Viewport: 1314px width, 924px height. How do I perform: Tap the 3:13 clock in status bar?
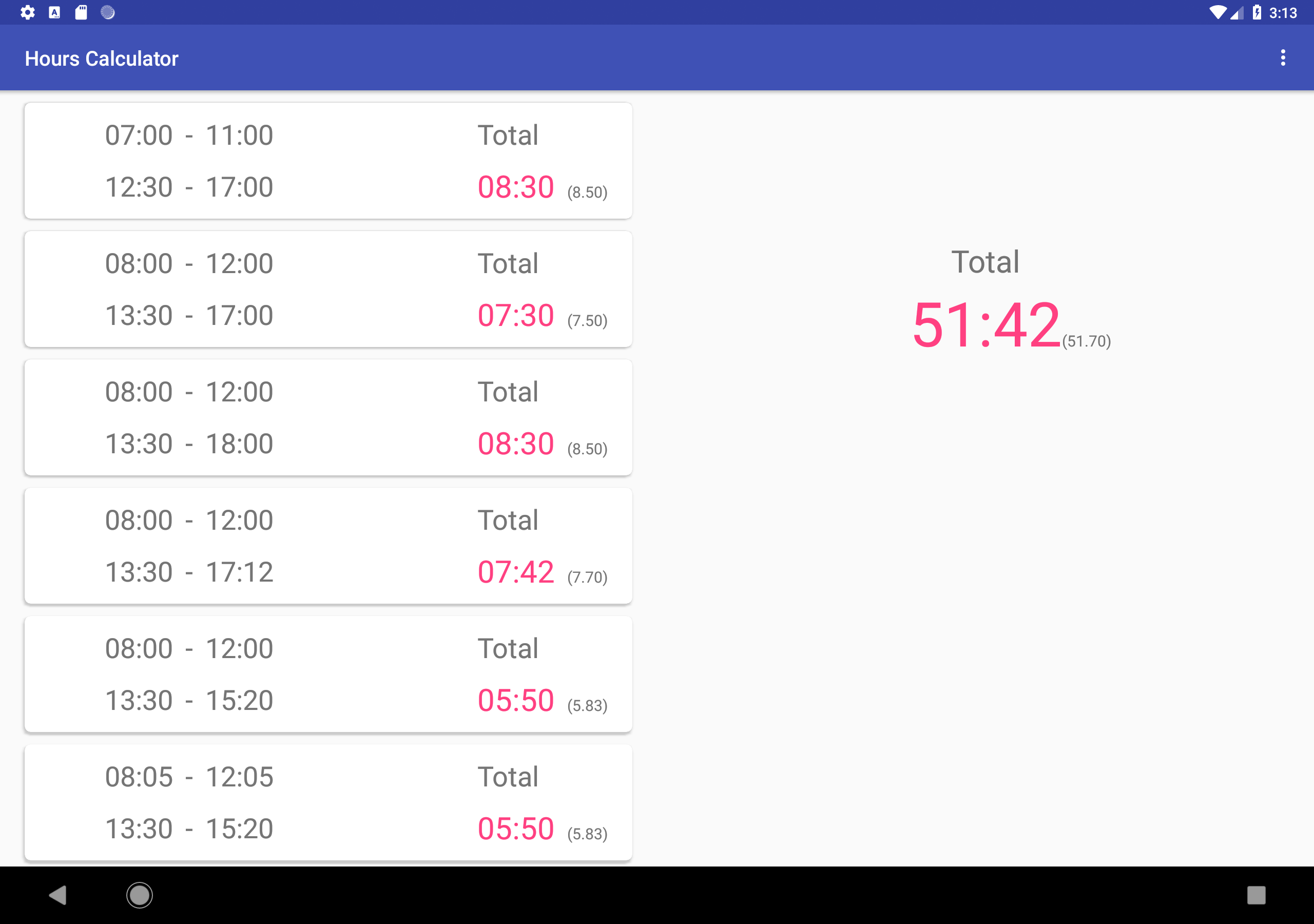tap(1283, 13)
